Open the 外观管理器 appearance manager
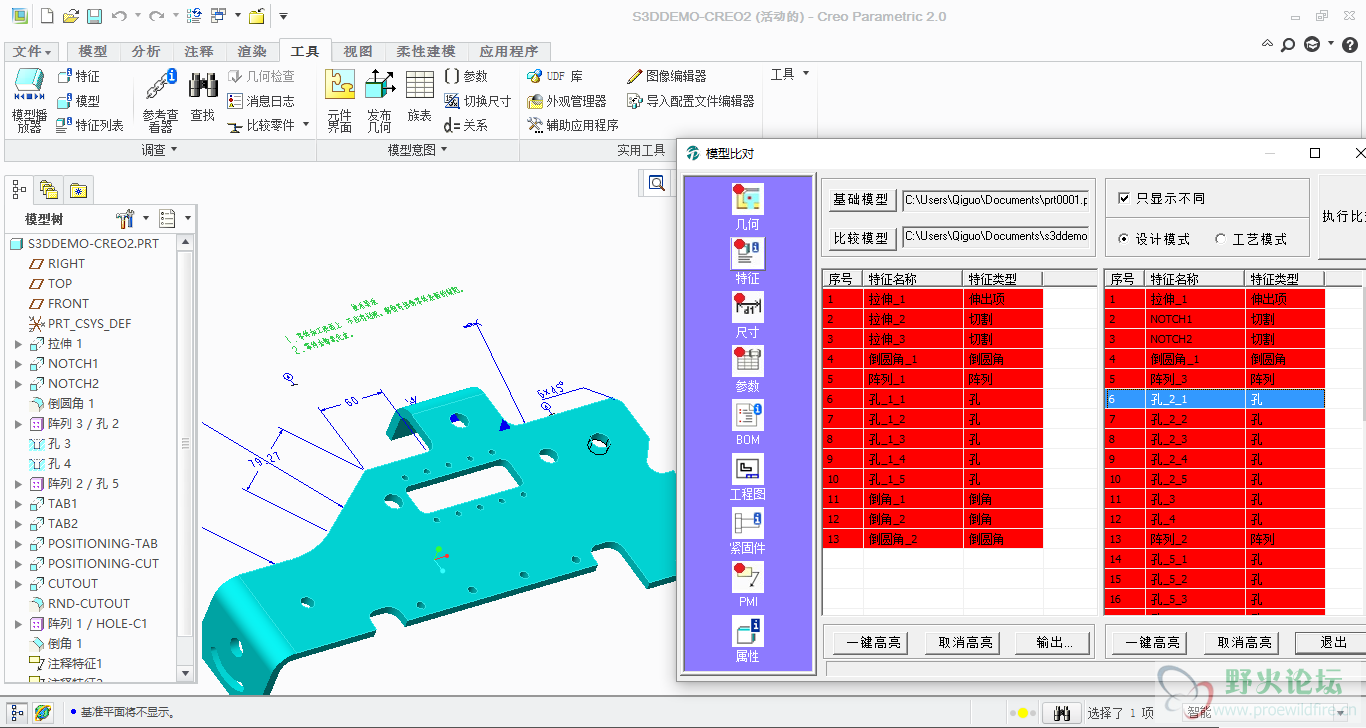Screen dimensions: 1366x728 (x=567, y=101)
